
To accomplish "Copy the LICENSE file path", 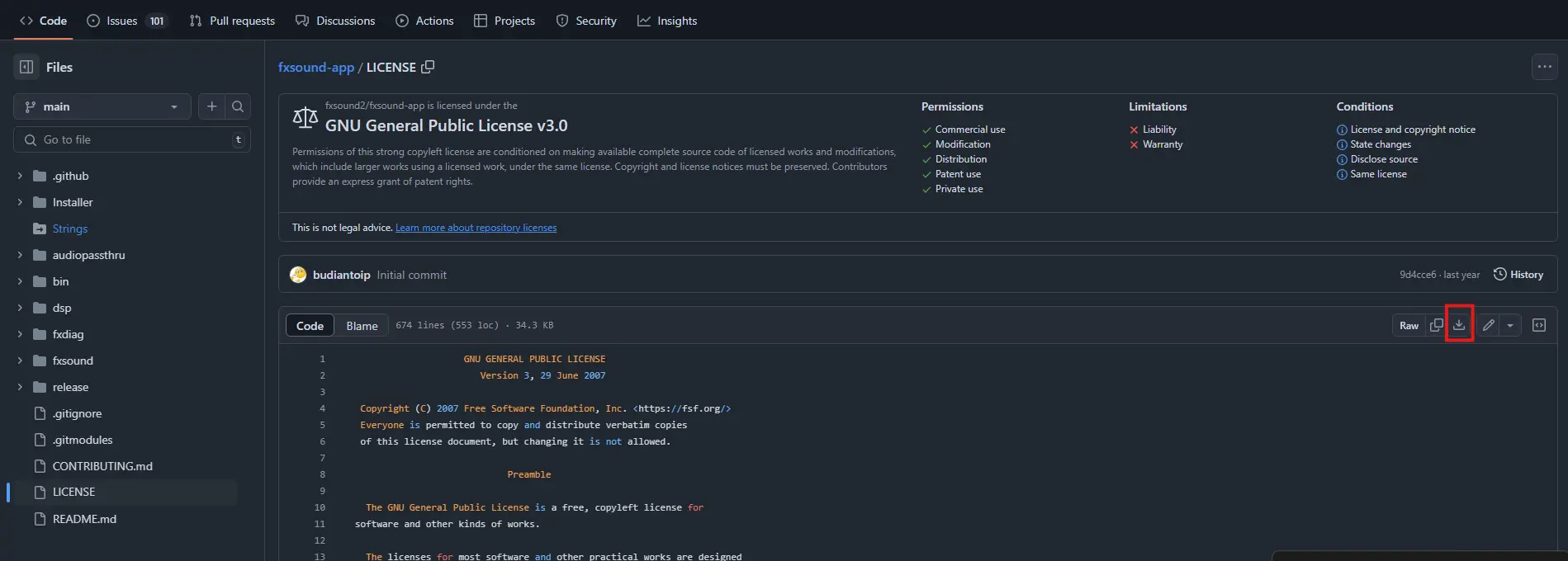I will 428,67.
